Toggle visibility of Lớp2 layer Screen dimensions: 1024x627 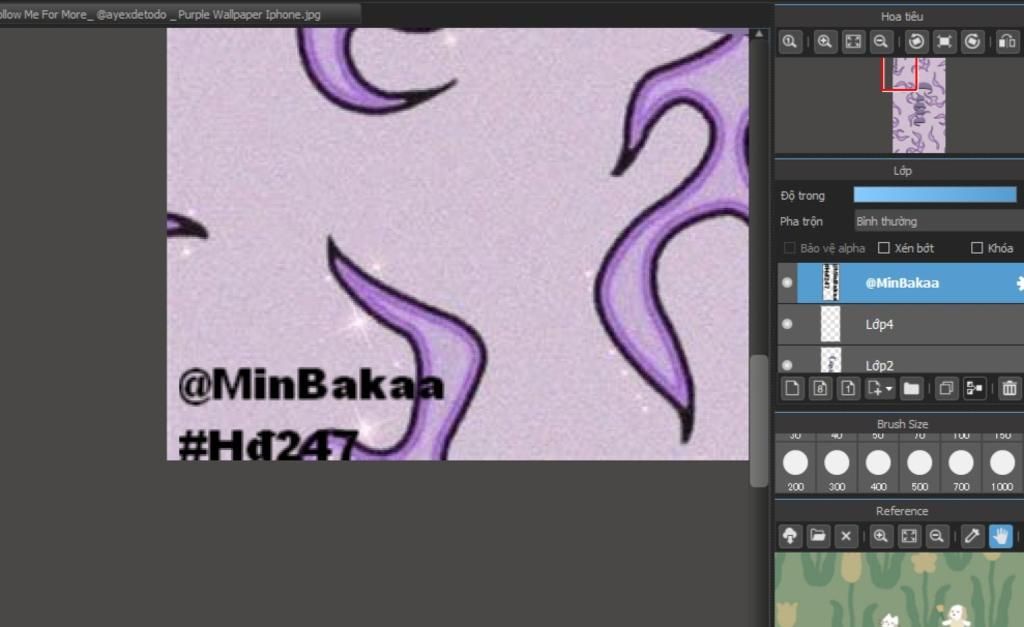pyautogui.click(x=787, y=365)
